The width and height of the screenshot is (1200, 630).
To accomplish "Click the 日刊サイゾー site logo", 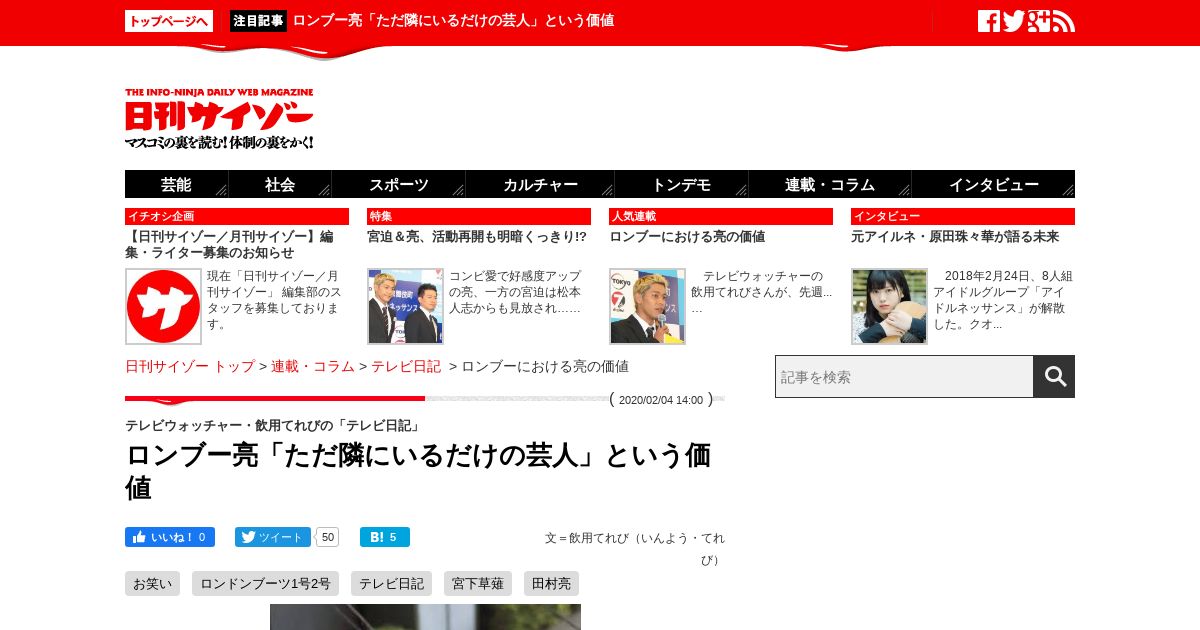I will coord(219,119).
